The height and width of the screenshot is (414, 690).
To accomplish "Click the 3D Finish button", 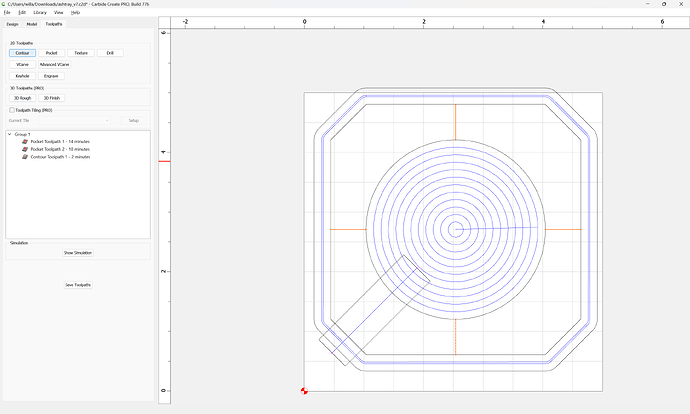I will click(x=51, y=98).
